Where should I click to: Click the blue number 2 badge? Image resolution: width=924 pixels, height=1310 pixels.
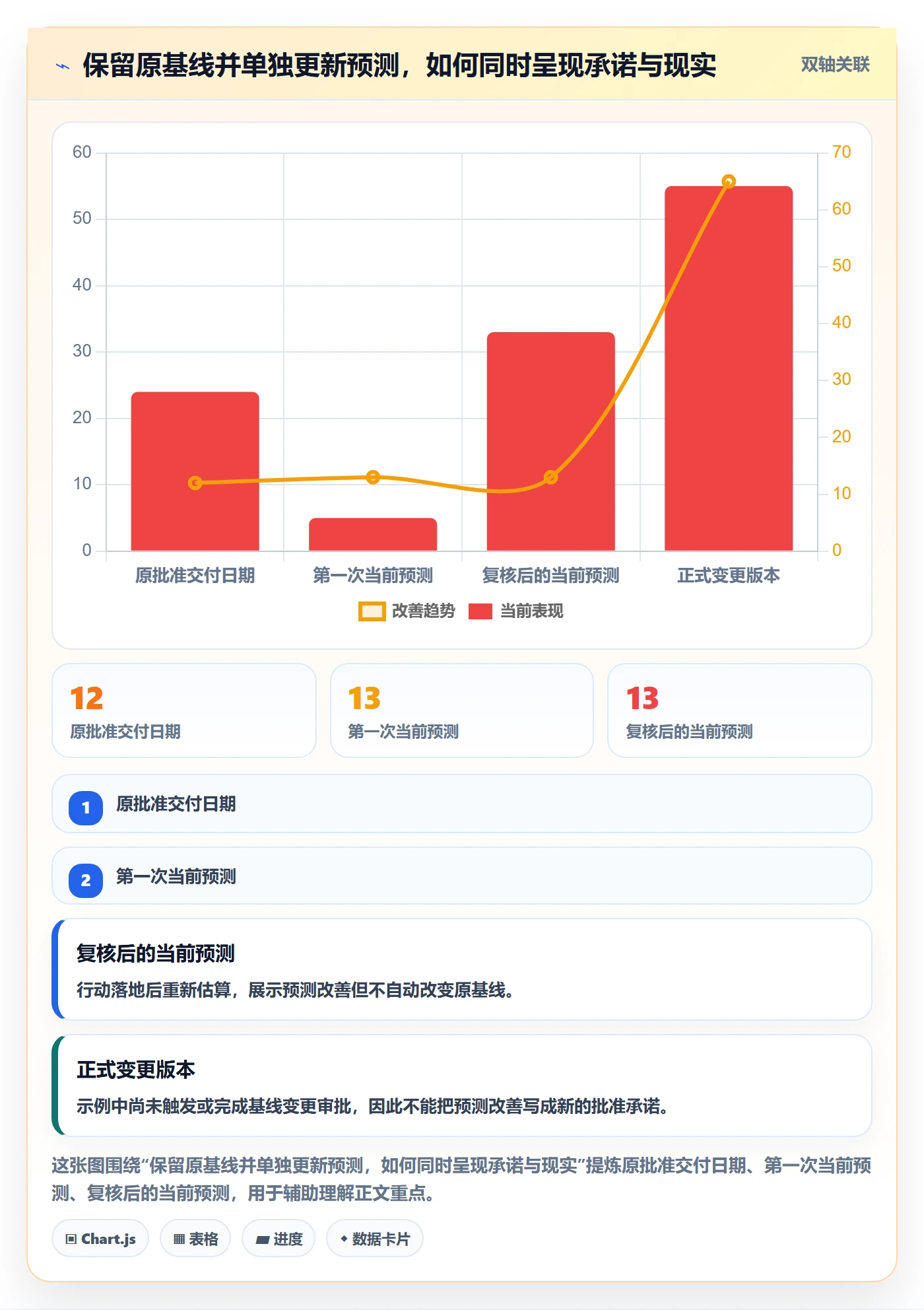(86, 880)
